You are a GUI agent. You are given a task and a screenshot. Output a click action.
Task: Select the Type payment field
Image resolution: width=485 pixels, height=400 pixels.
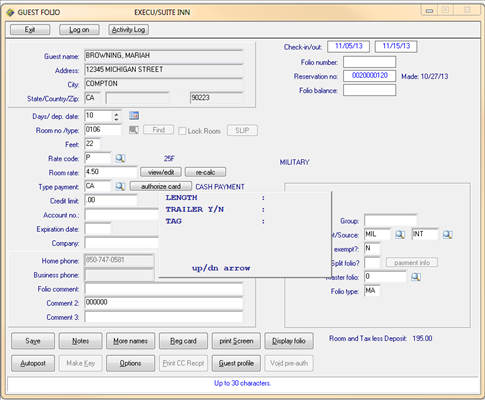[x=97, y=186]
